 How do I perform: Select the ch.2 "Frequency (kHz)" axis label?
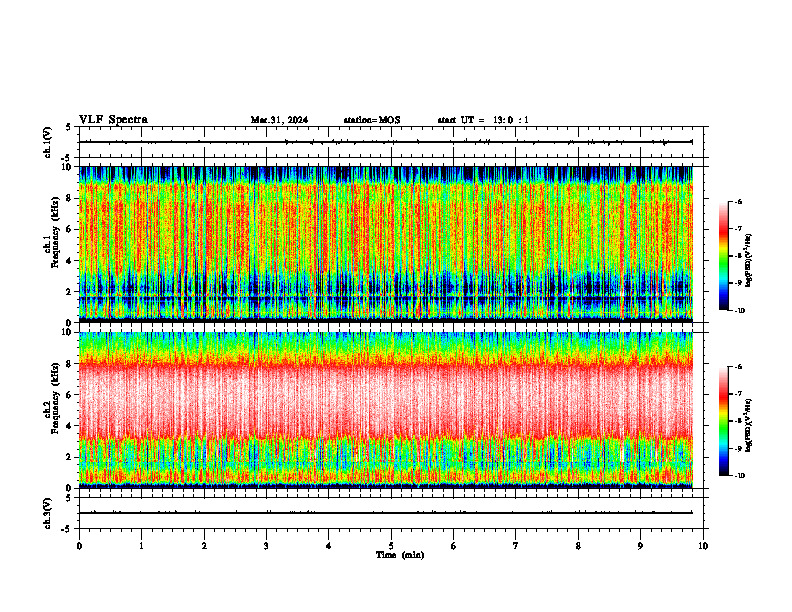click(x=56, y=398)
